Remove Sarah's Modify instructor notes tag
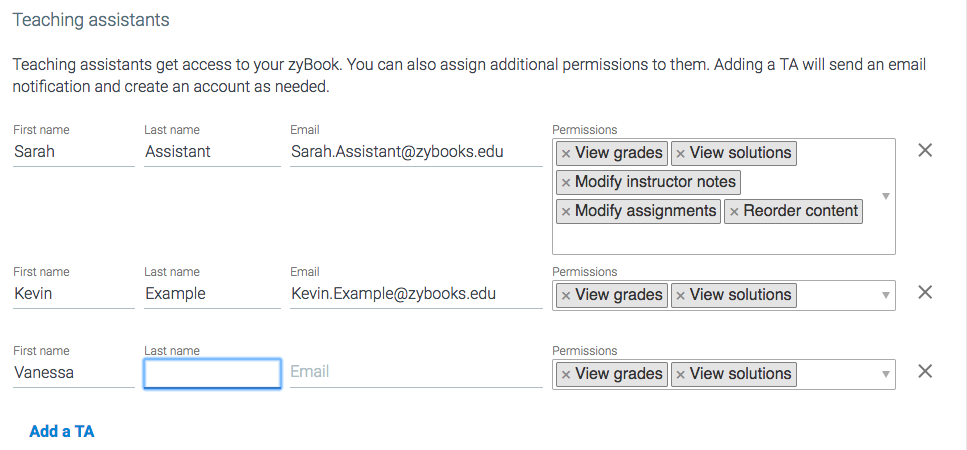 566,182
